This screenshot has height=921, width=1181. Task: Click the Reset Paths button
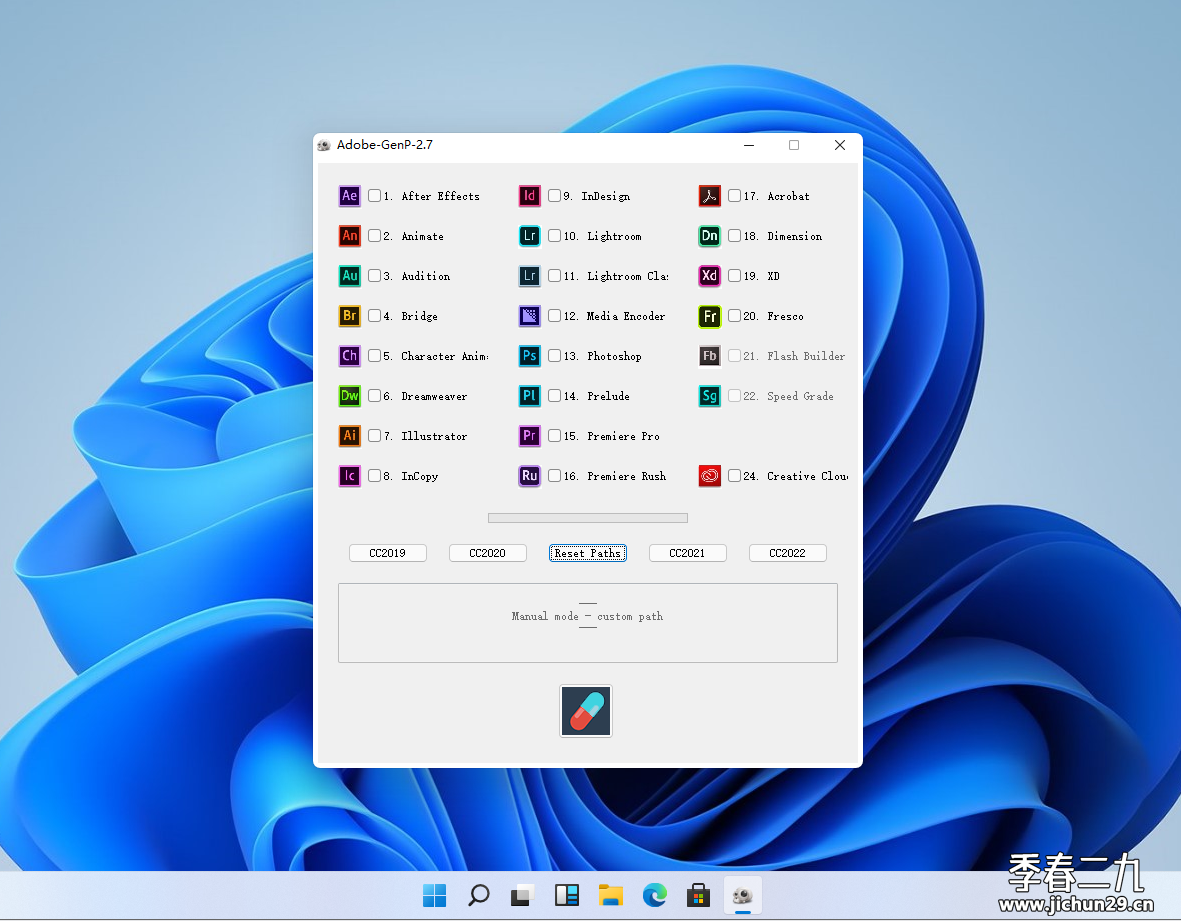[587, 553]
